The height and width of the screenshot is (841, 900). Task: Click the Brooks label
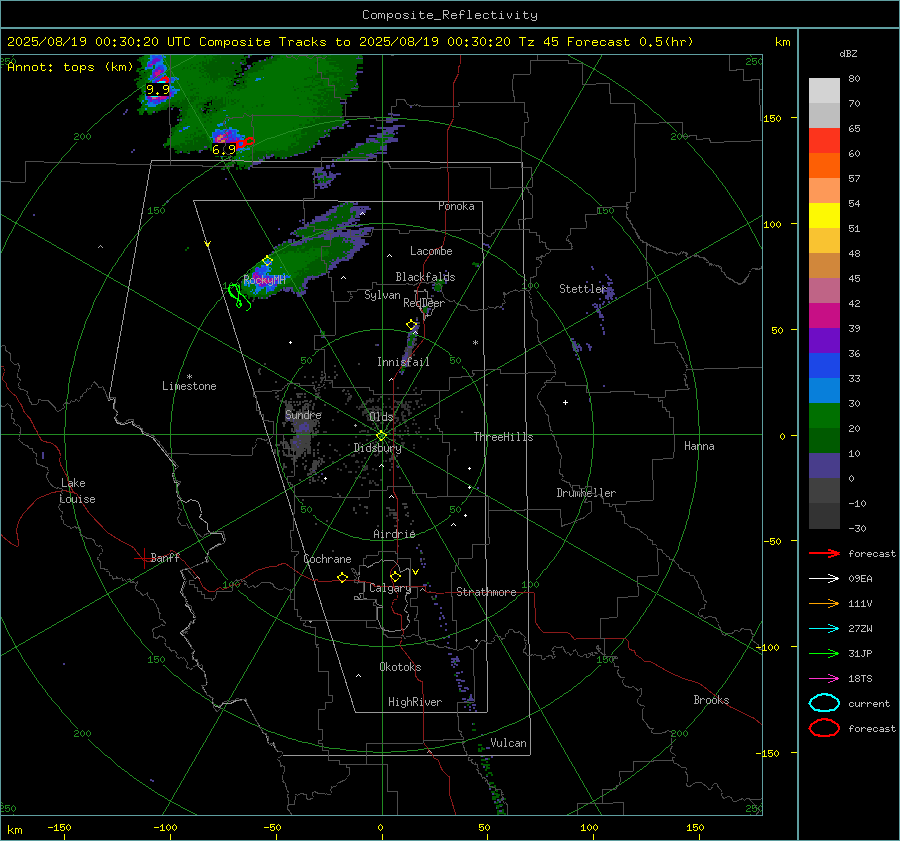coord(711,700)
